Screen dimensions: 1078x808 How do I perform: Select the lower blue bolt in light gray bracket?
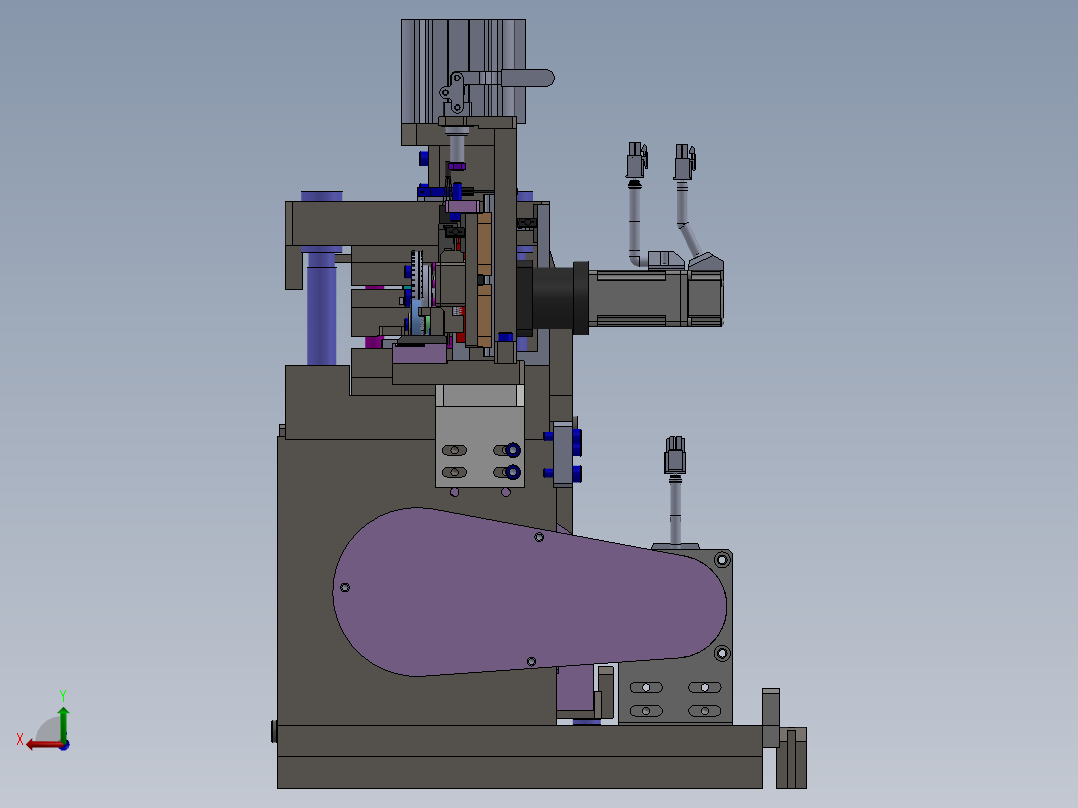point(513,472)
